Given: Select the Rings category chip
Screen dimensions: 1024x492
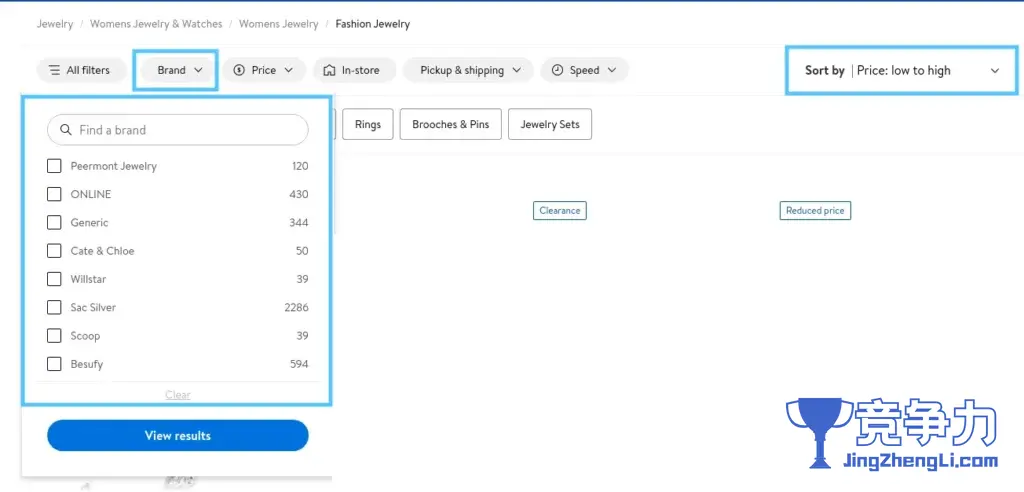Looking at the screenshot, I should tap(368, 124).
